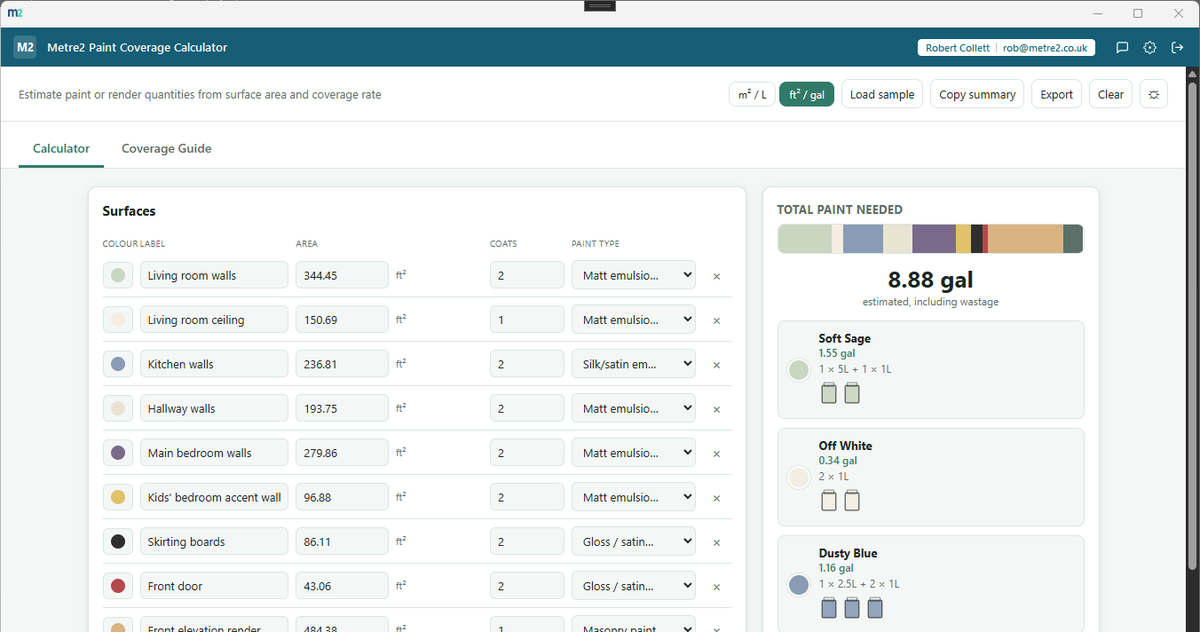Click the Living room walls area field
The image size is (1200, 632).
[x=342, y=275]
